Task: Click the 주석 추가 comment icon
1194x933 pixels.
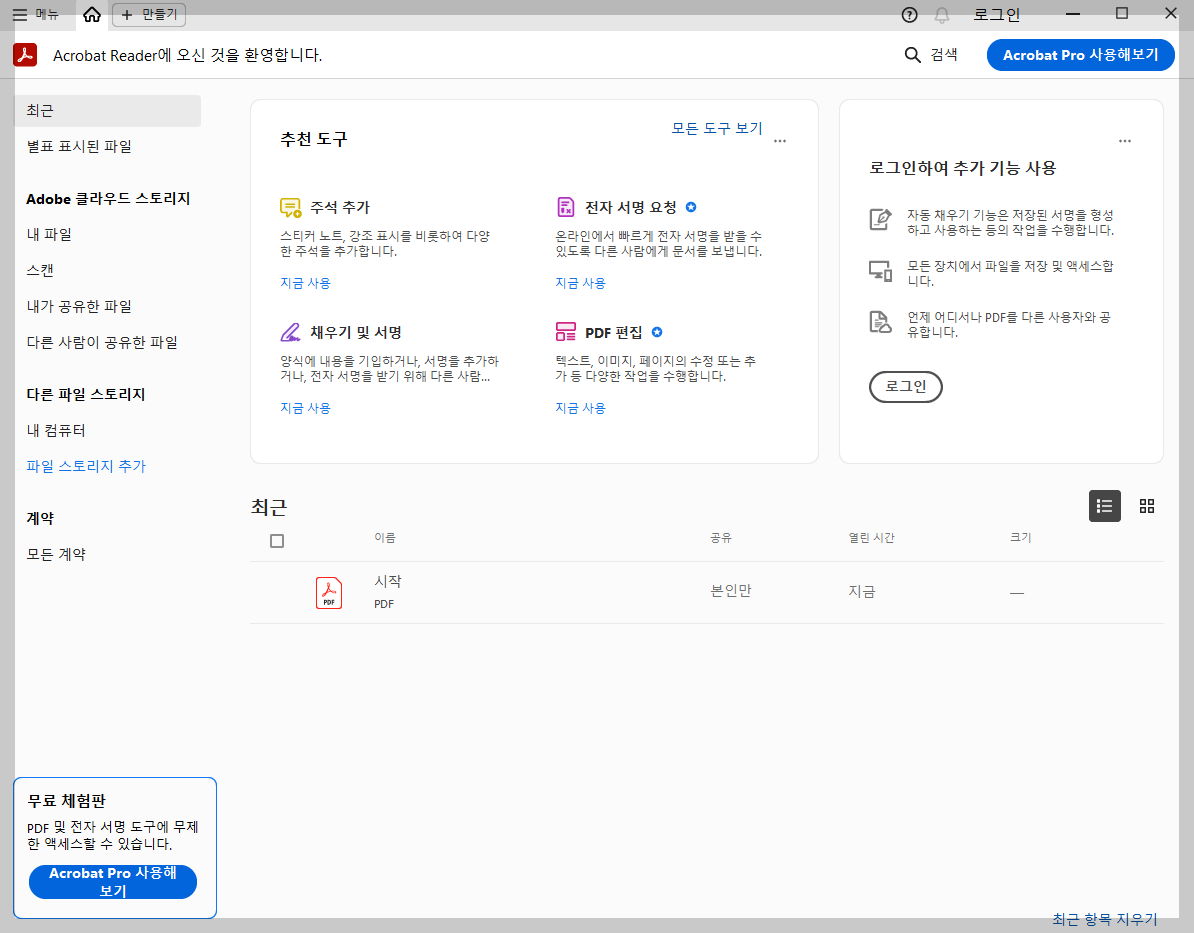Action: click(x=290, y=207)
